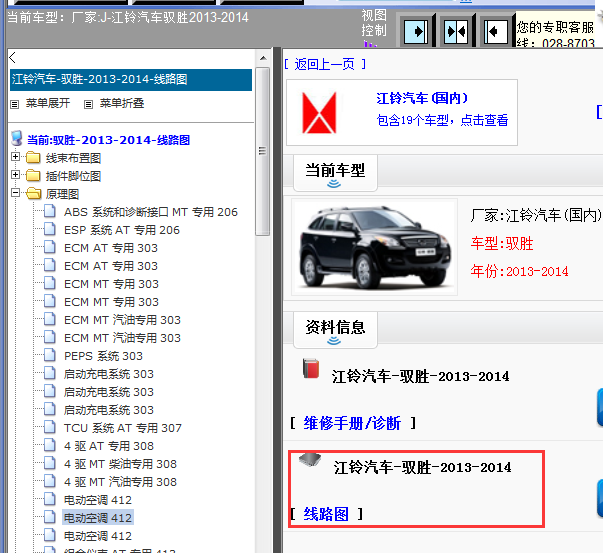Viewport: 603px width, 553px height.
Task: Select the 原理图 tree label
Action: (x=62, y=194)
